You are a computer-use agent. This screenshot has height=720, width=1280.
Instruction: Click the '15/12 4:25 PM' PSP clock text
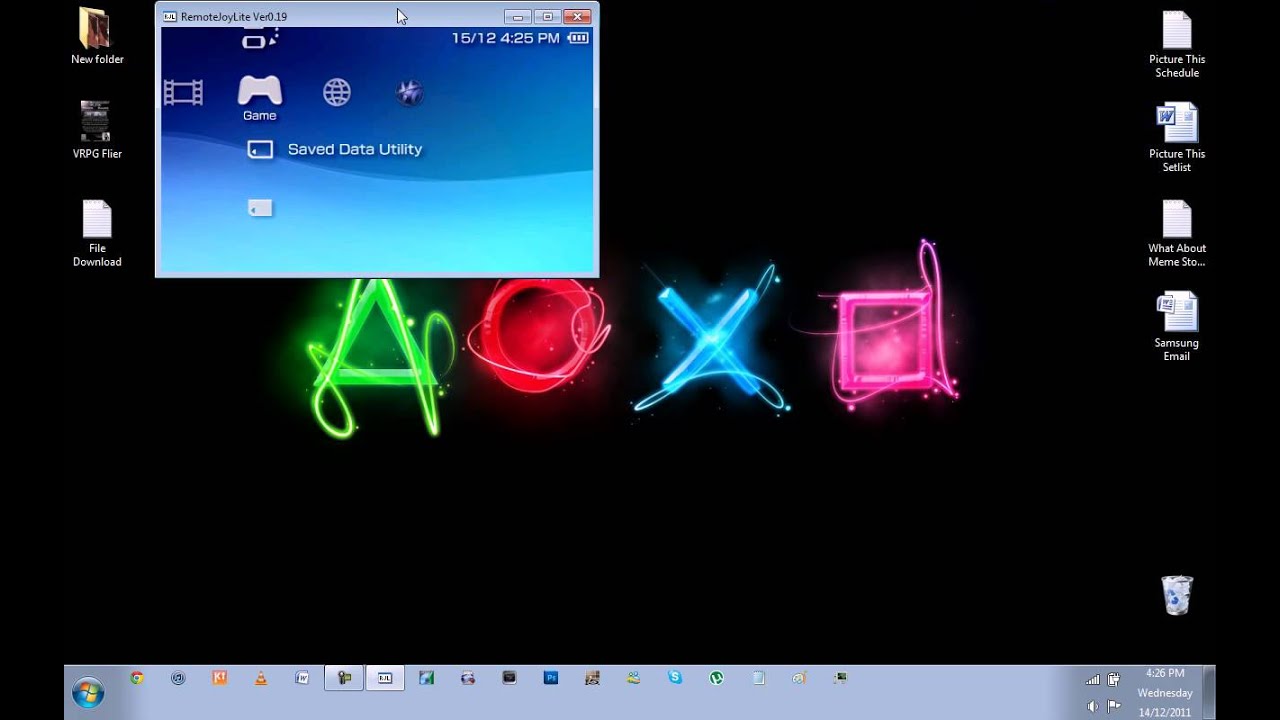(x=505, y=38)
